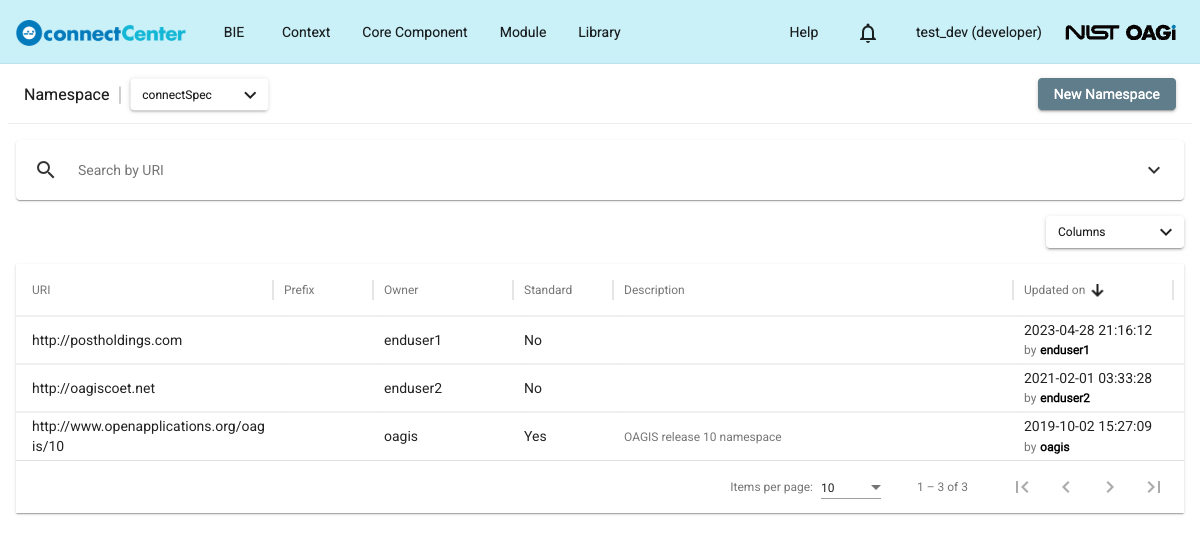
Task: Click the New Namespace button
Action: pyautogui.click(x=1107, y=94)
